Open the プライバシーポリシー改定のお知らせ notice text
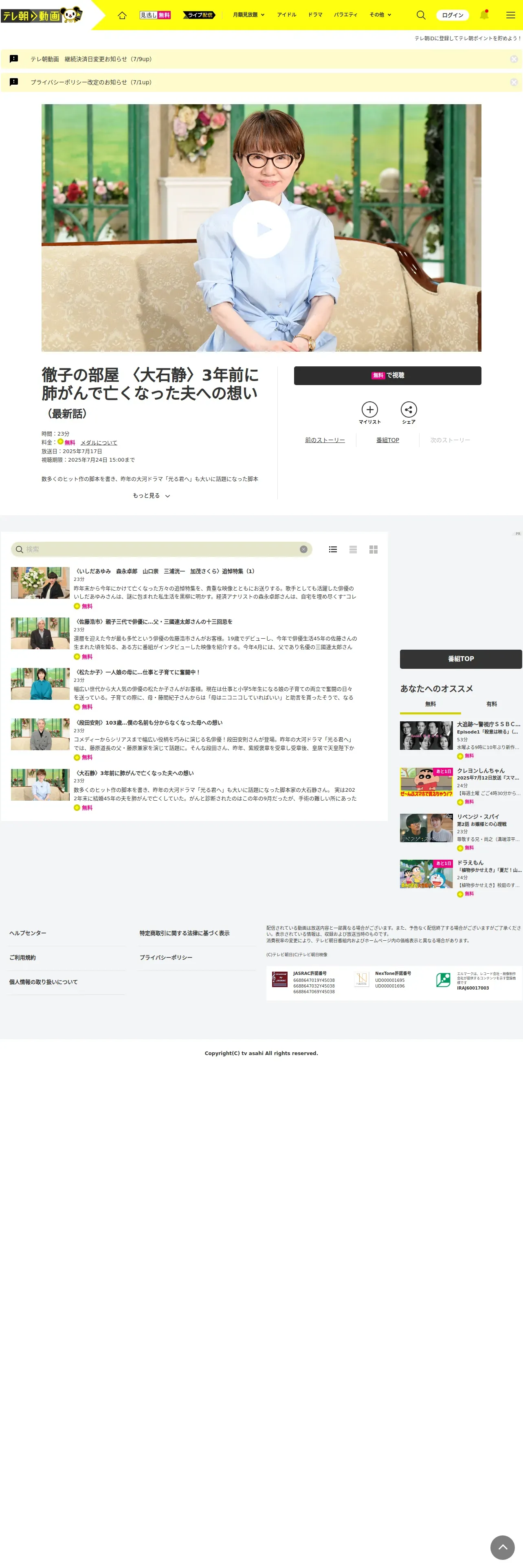 [91, 82]
